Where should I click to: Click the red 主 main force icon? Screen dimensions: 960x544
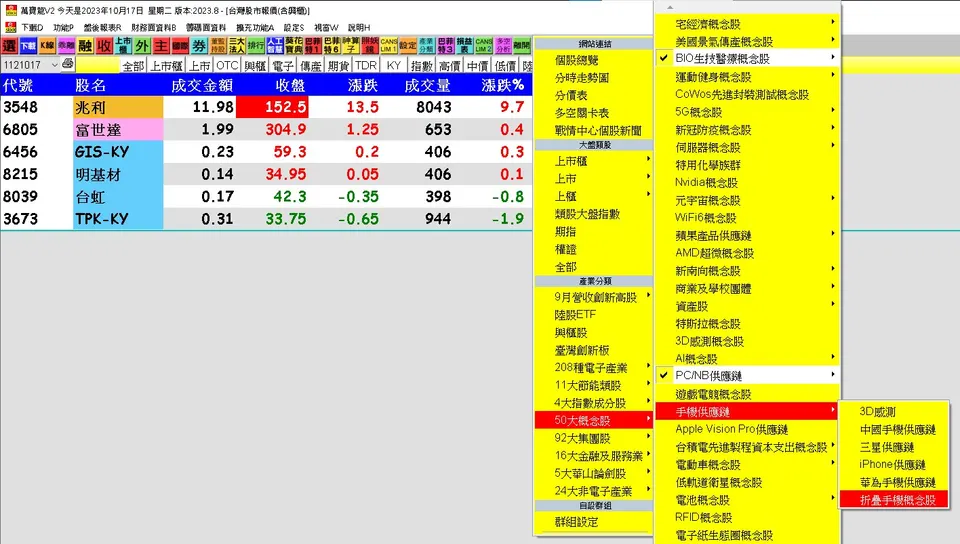[161, 46]
